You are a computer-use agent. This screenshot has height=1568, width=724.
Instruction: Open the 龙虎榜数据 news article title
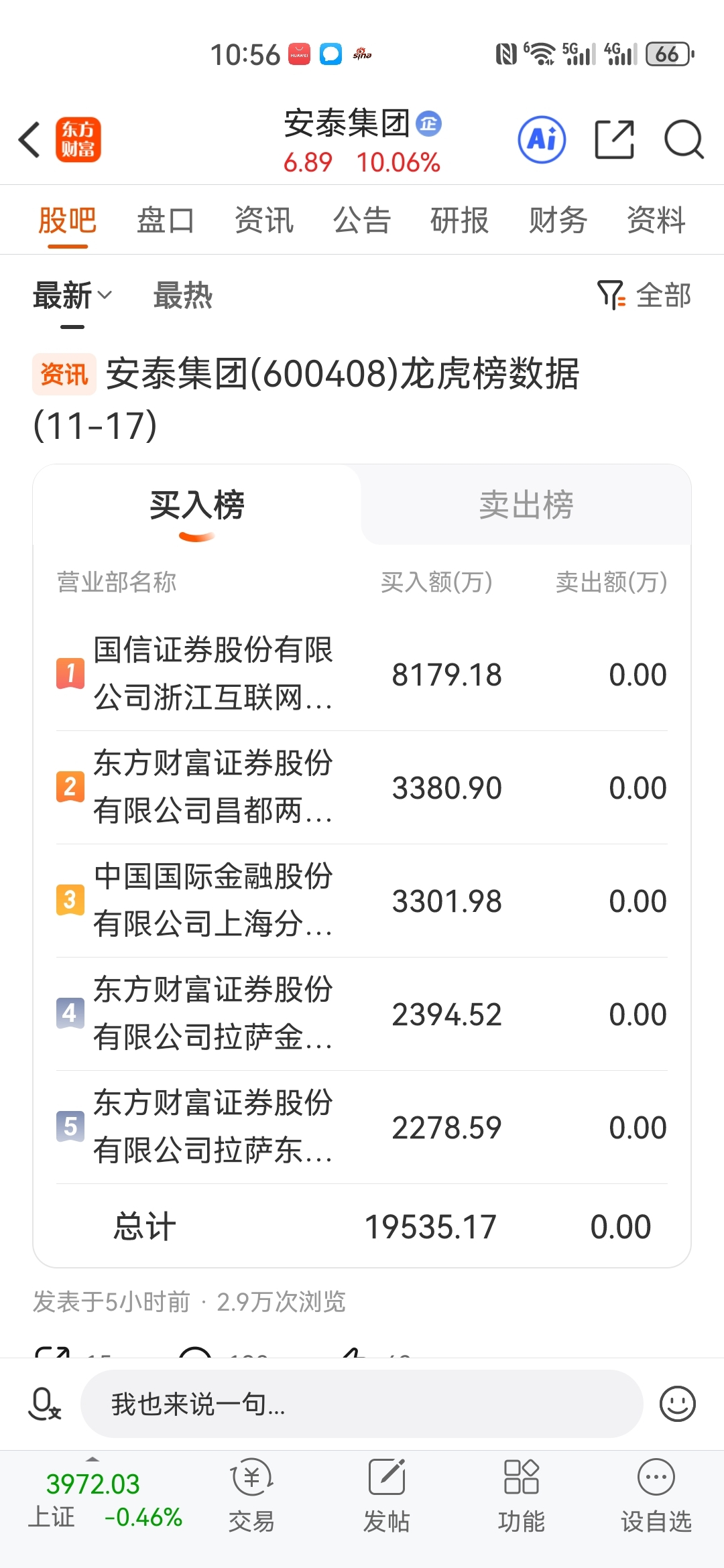pos(342,374)
